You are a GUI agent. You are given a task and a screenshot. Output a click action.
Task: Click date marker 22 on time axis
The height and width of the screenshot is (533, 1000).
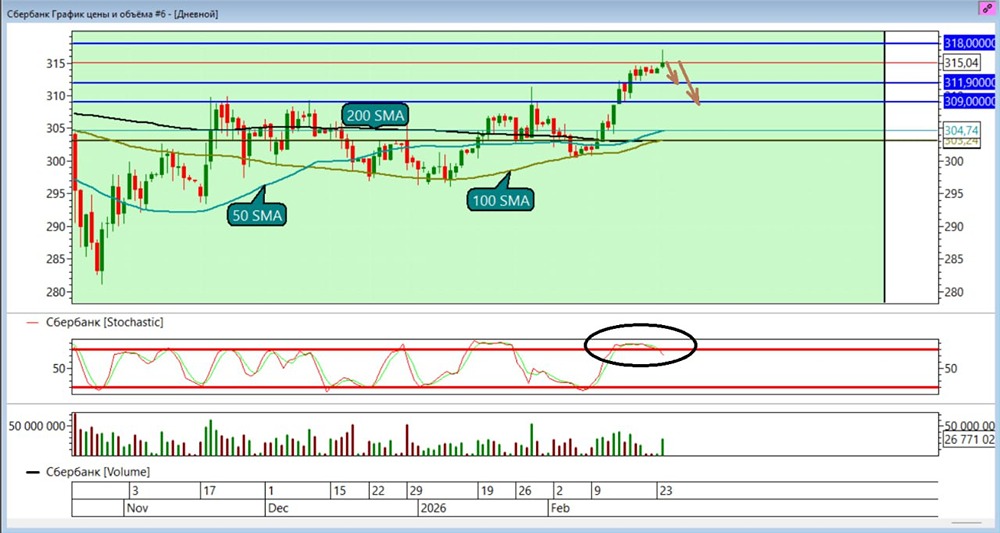coord(378,491)
